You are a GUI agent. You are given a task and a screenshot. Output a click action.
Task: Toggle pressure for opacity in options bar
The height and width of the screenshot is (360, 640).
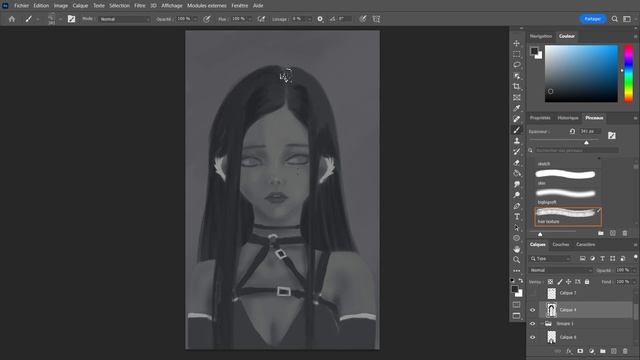(207, 19)
